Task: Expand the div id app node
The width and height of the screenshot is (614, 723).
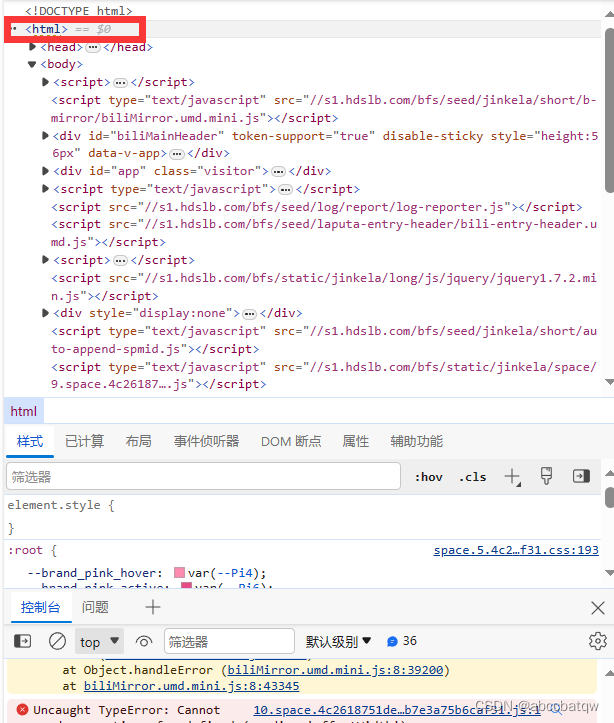Action: pos(45,171)
